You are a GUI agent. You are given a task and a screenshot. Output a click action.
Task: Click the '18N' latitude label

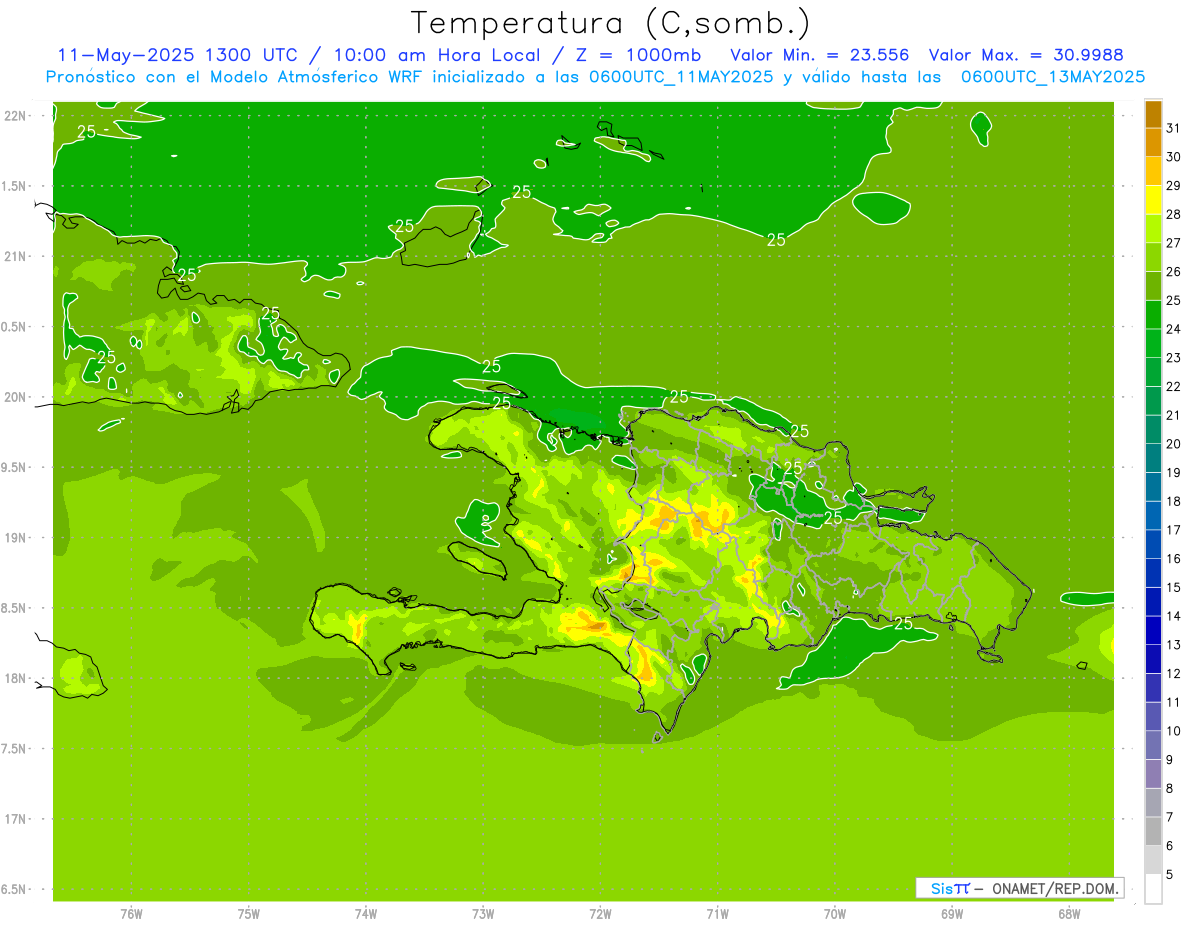click(x=16, y=678)
